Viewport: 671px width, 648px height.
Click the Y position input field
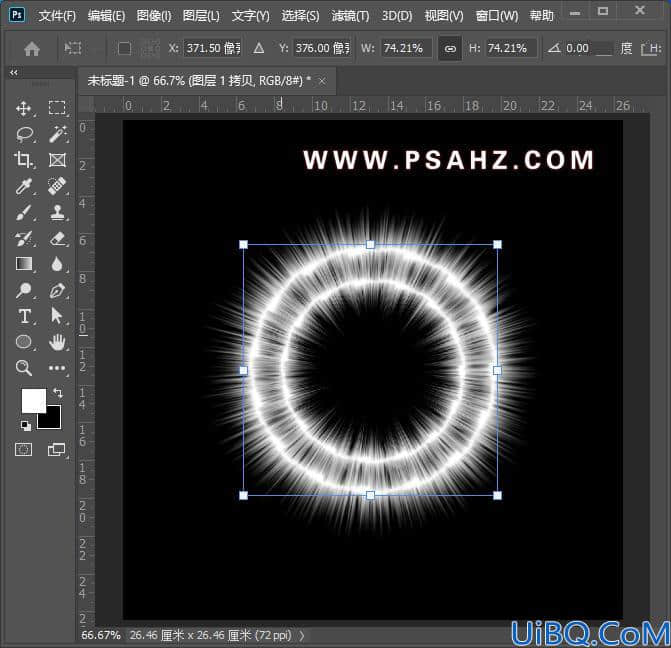322,48
